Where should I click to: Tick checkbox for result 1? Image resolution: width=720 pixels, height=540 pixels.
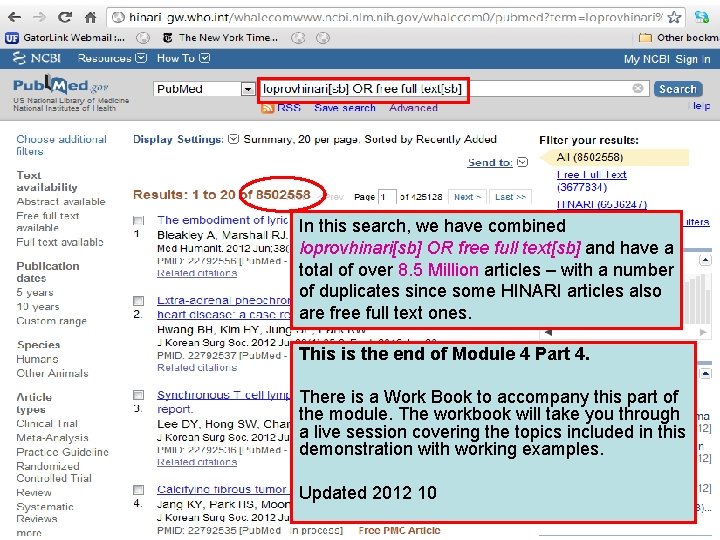138,220
